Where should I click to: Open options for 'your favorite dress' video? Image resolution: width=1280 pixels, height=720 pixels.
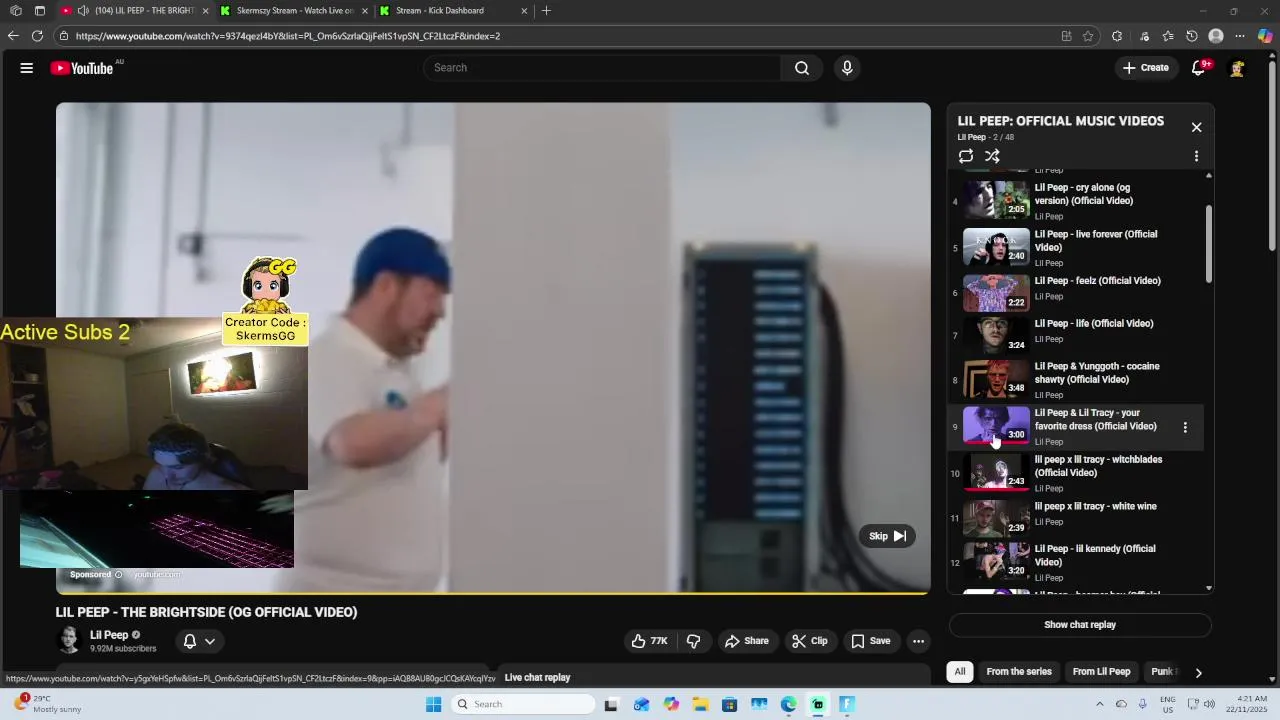pos(1185,427)
